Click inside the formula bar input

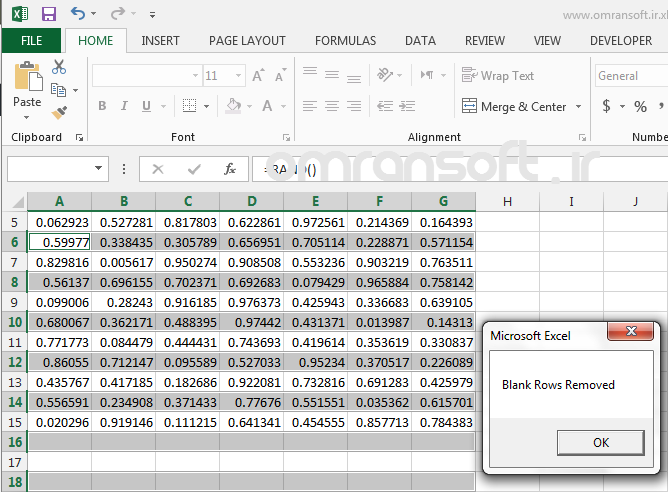pyautogui.click(x=460, y=169)
